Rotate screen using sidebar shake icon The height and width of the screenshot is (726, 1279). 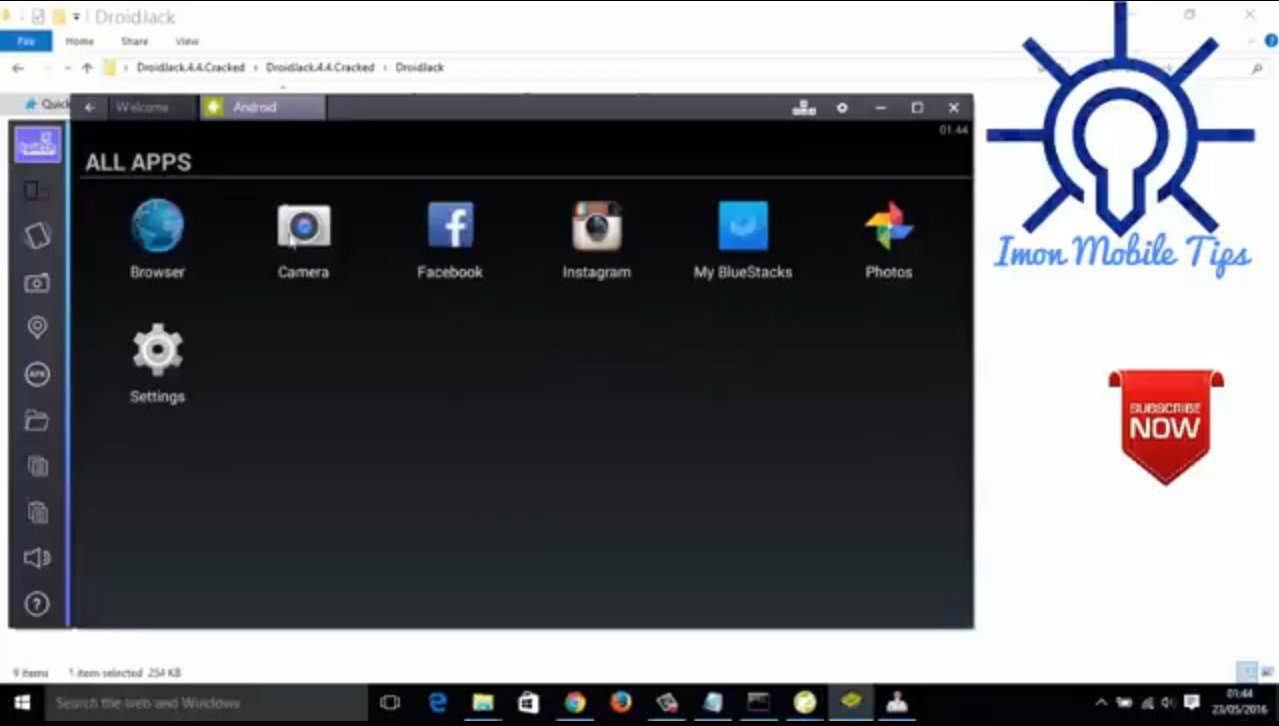coord(37,236)
